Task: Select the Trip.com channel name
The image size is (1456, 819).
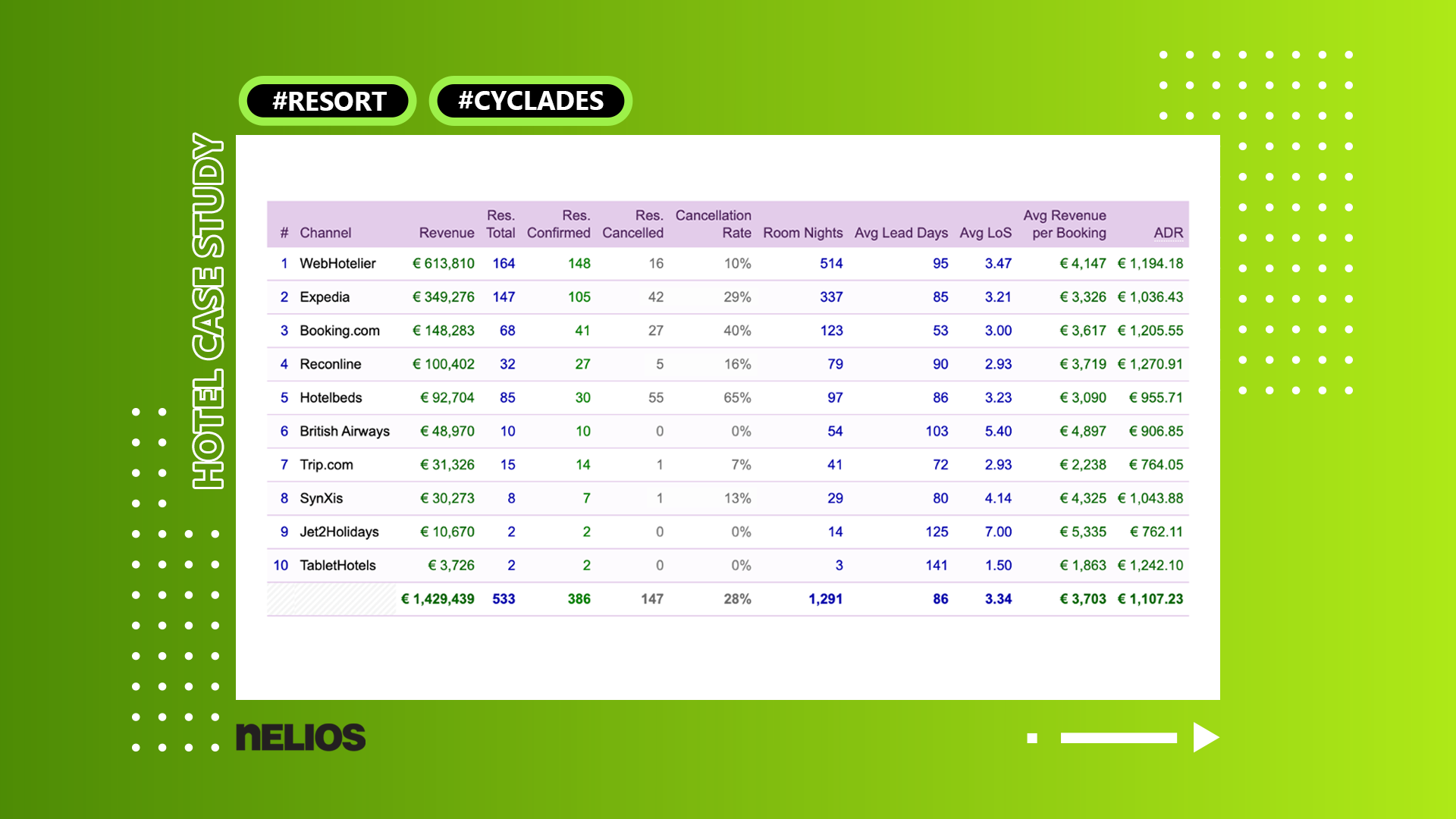Action: click(x=326, y=465)
